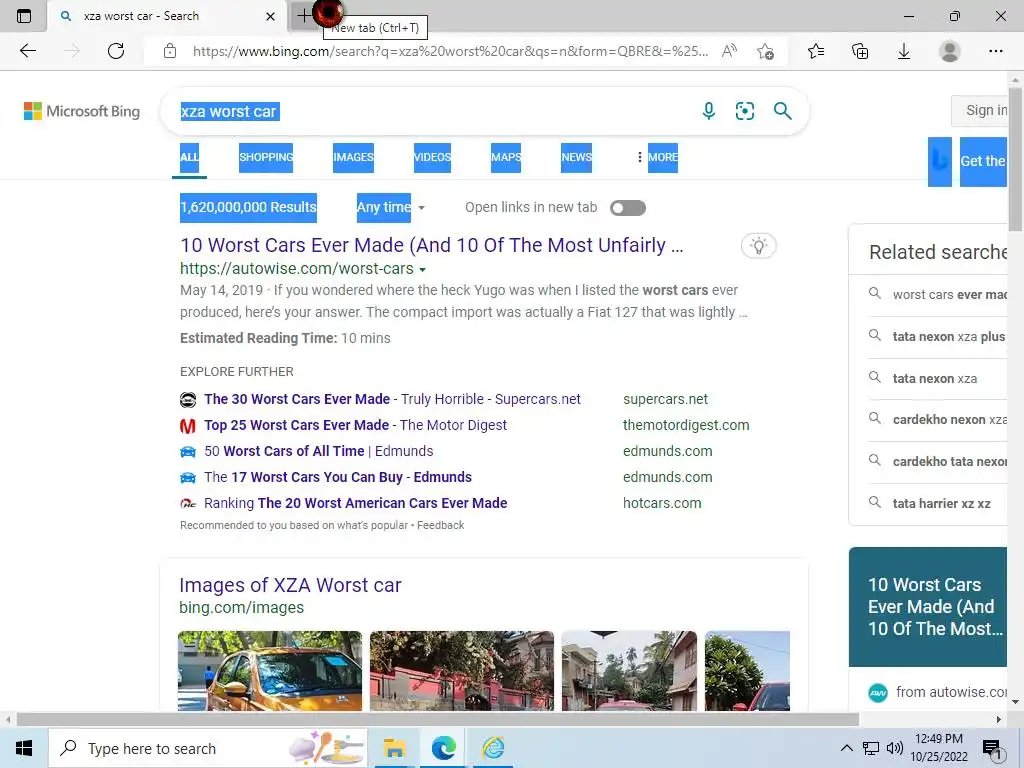
Task: Switch to the NEWS tab
Action: pyautogui.click(x=577, y=157)
